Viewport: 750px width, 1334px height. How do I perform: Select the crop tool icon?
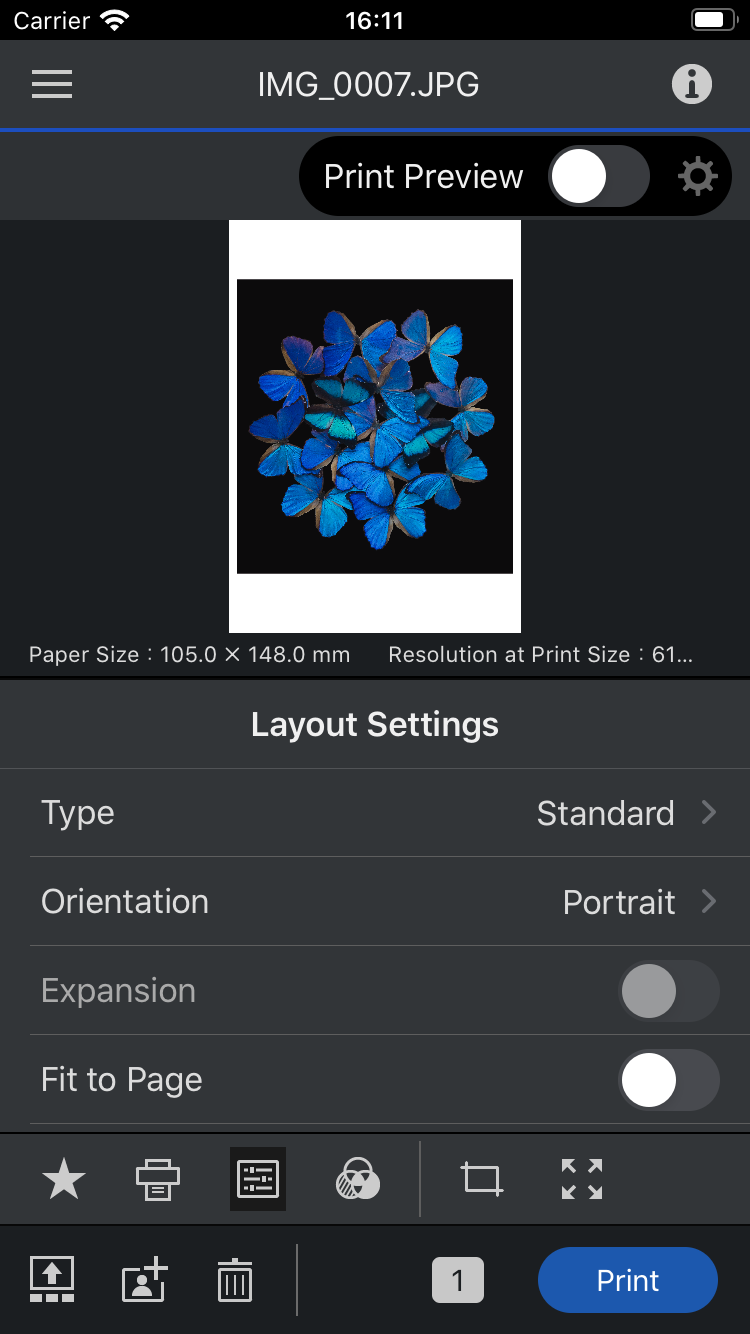(x=482, y=1180)
